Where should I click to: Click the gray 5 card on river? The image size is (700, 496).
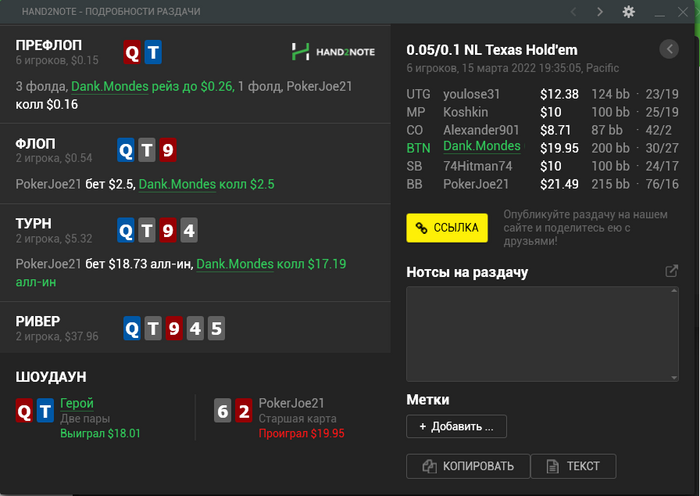coord(216,329)
